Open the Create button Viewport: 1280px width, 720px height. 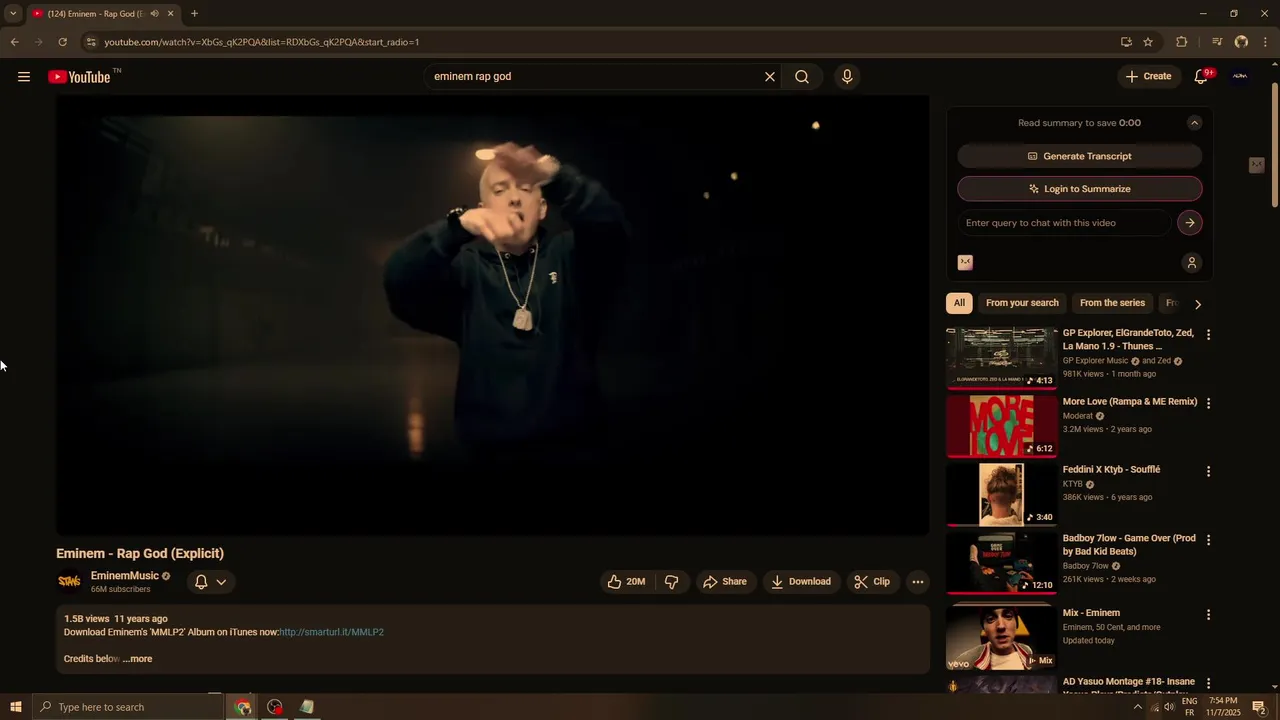pyautogui.click(x=1148, y=76)
